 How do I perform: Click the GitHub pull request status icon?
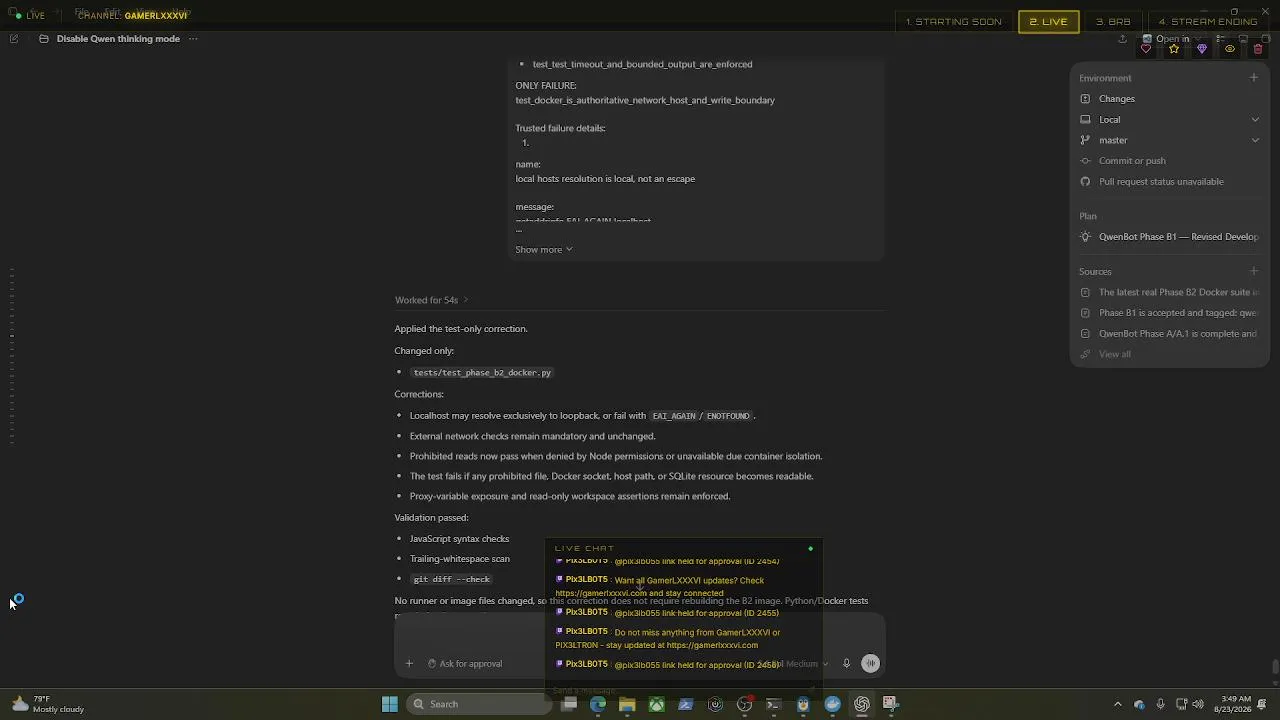1085,182
